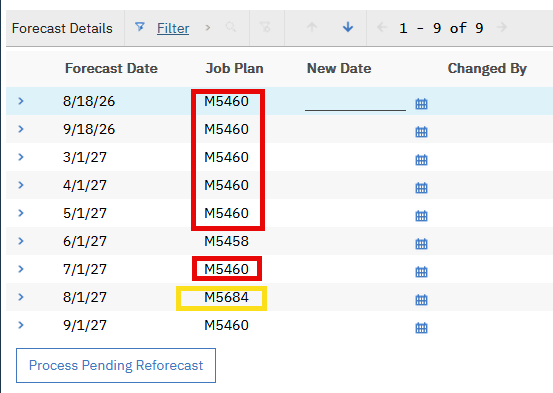The image size is (553, 393).
Task: Select M5460 in the 3/1/27 row
Action: tap(226, 157)
